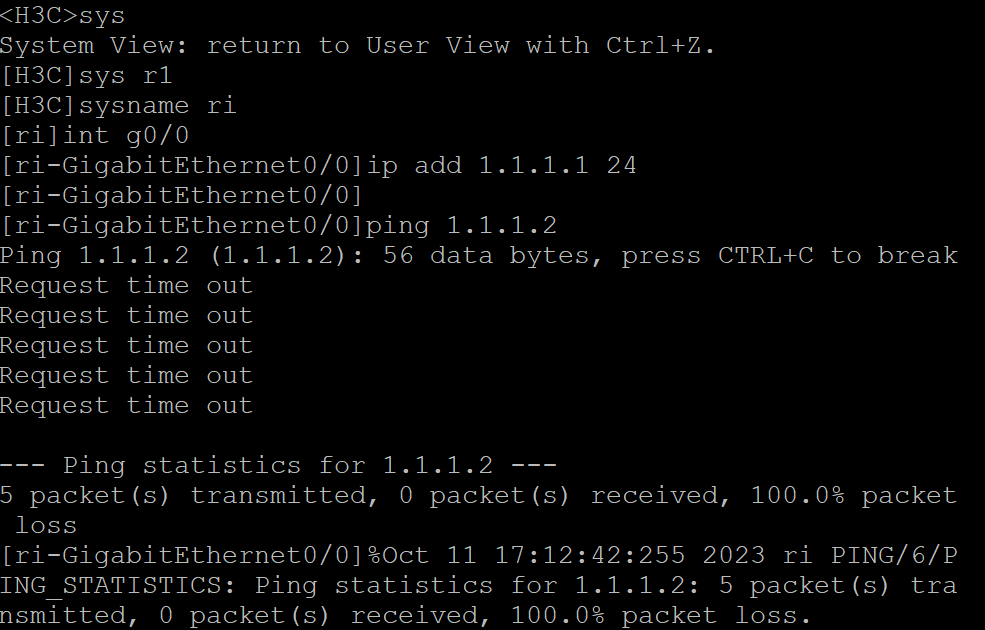The height and width of the screenshot is (630, 985).
Task: Click the "100.0% packet" text before "loss"
Action: tap(853, 496)
